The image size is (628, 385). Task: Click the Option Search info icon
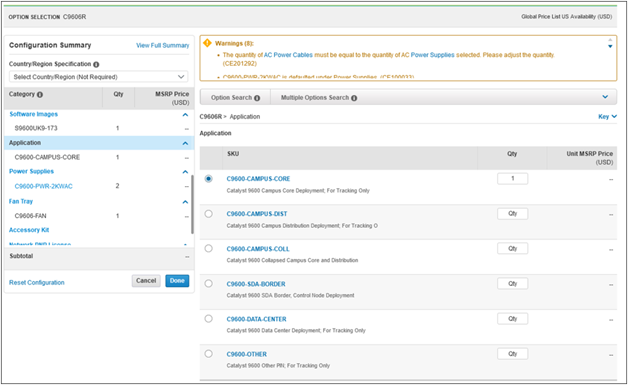(x=257, y=98)
